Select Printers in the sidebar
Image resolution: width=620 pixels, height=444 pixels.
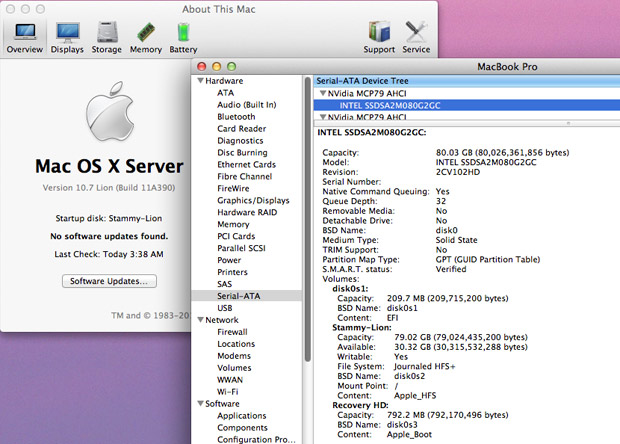coord(232,272)
